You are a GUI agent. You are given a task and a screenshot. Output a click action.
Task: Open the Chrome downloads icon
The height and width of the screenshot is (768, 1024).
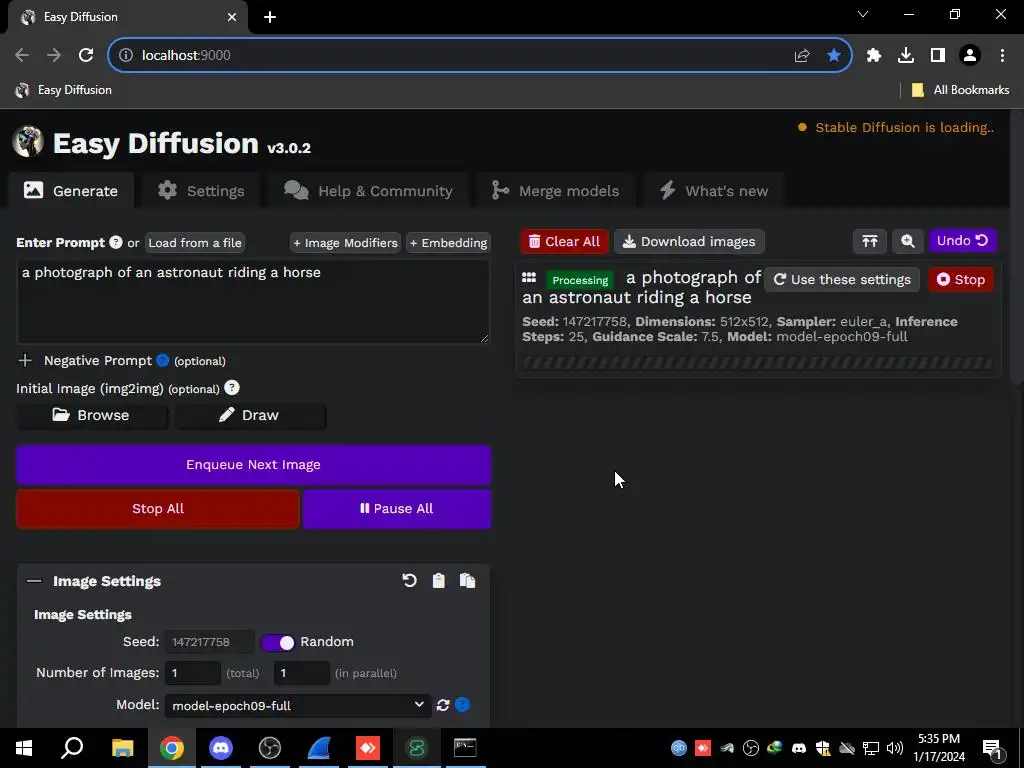tap(906, 56)
